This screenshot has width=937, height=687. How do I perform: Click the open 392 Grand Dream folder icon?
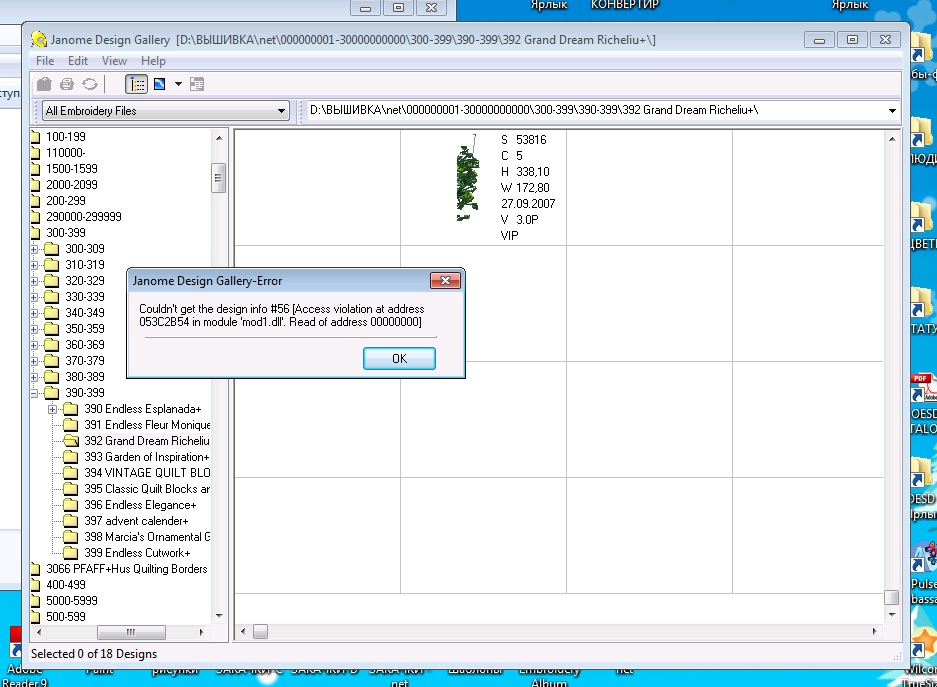[71, 441]
